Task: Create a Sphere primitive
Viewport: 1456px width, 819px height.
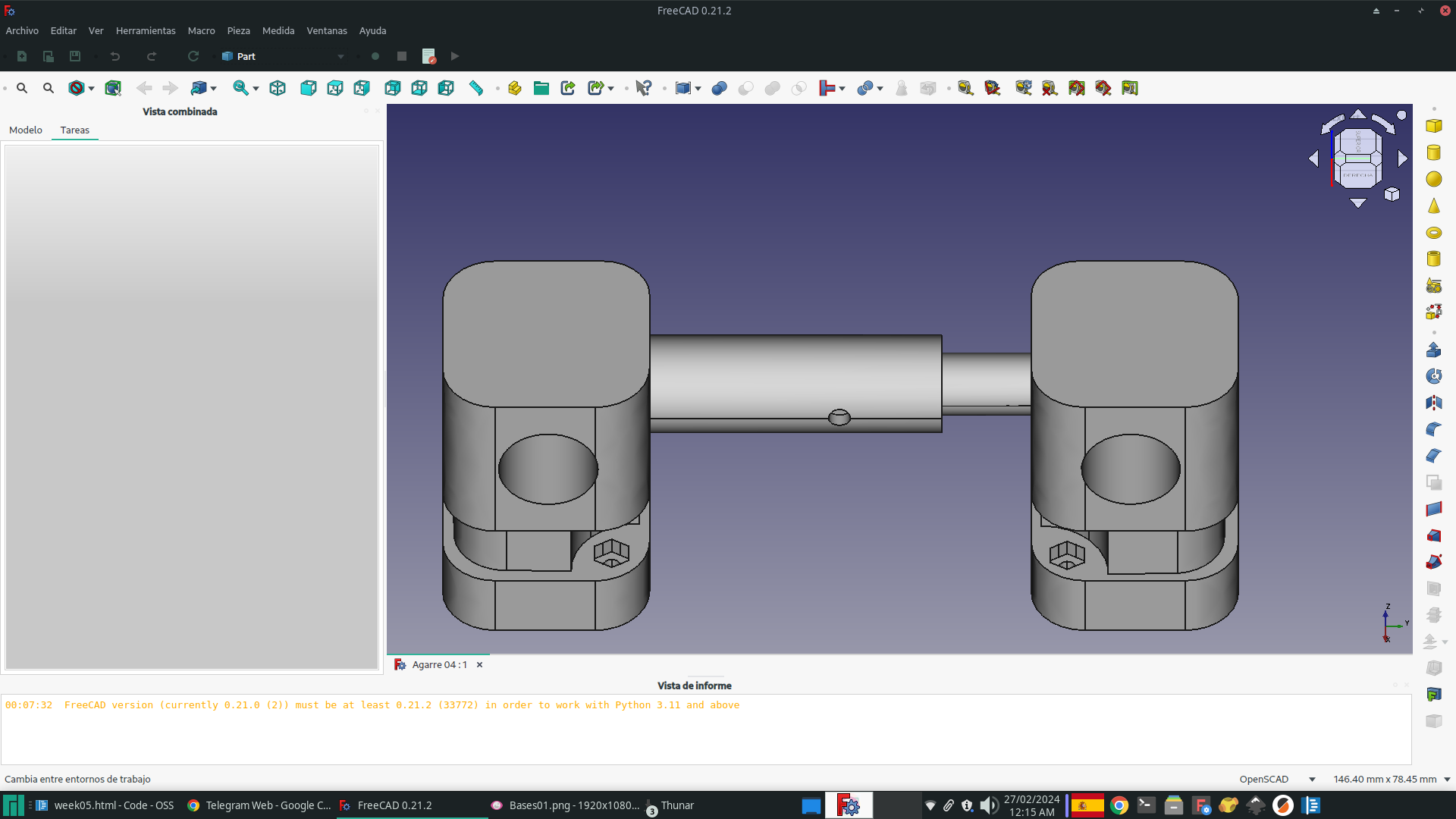Action: click(1433, 179)
